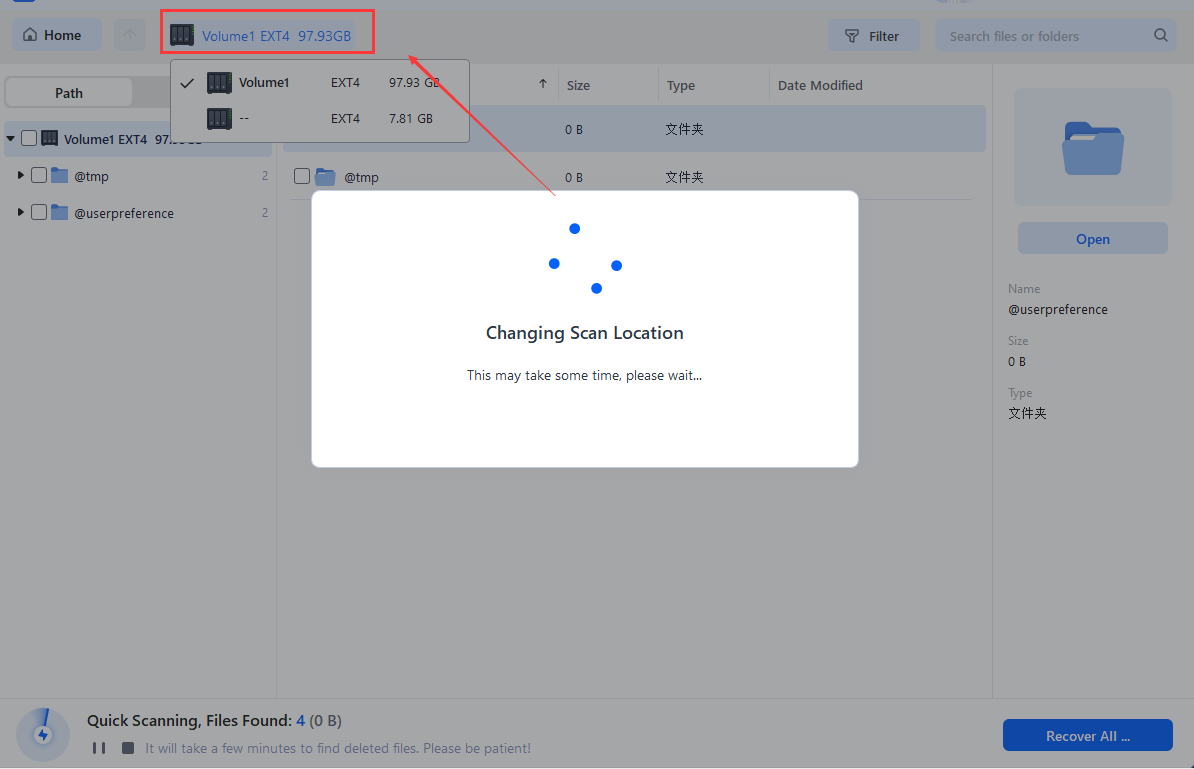Choose the unnamed EXT4 7.81 GB volume

pos(320,118)
